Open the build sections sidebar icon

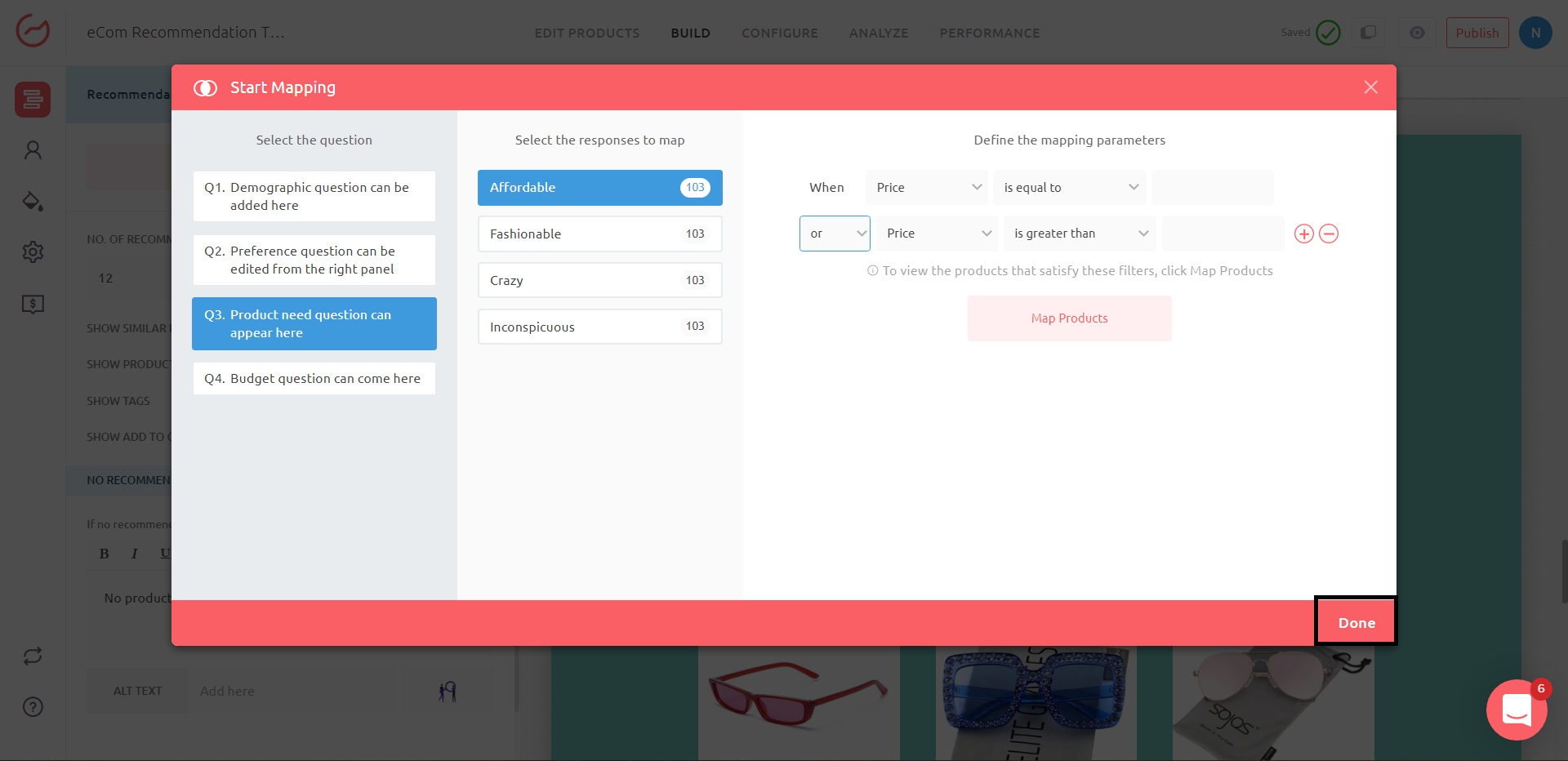[33, 100]
